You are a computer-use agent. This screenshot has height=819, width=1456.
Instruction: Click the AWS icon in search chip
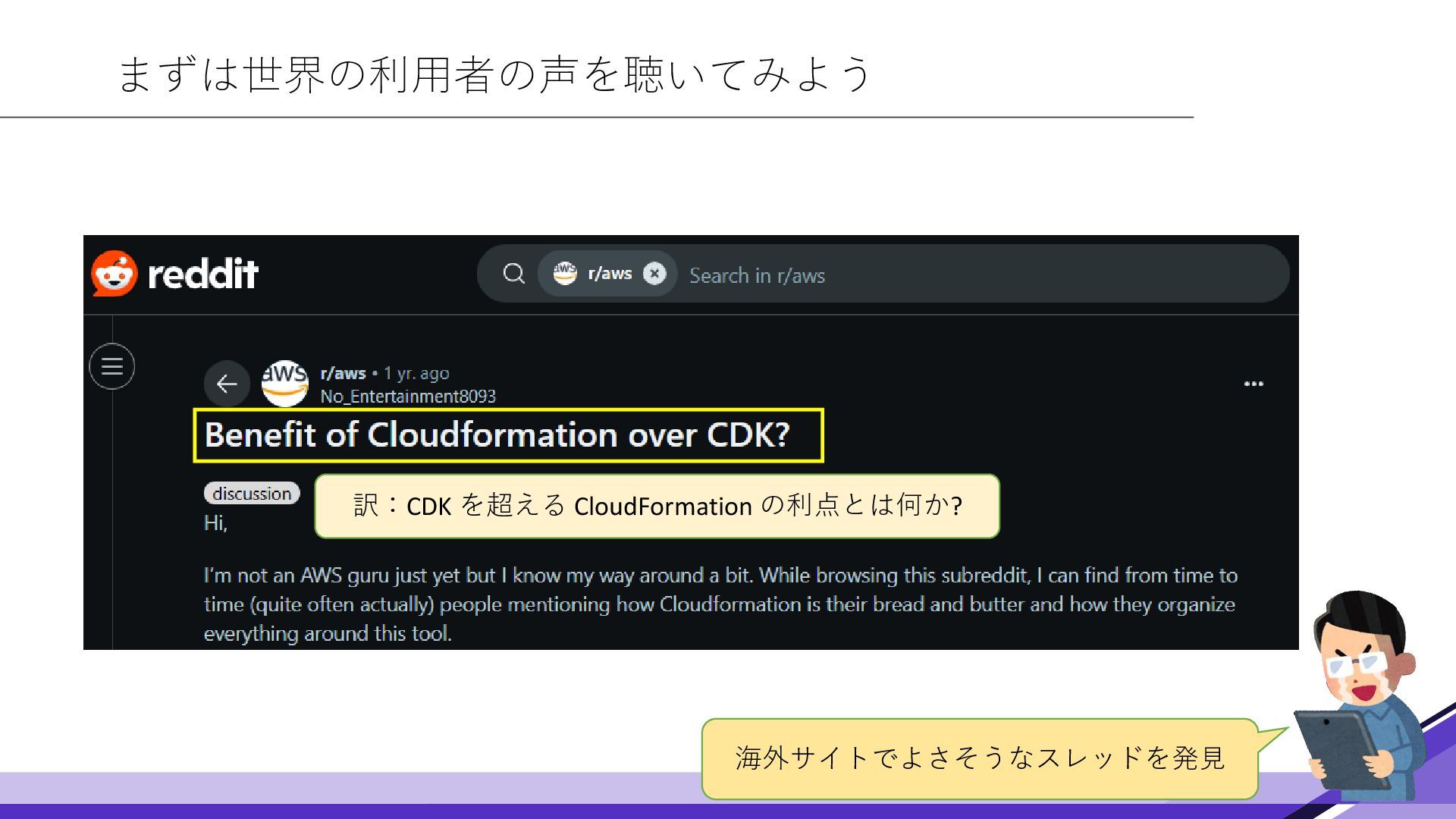click(x=565, y=273)
